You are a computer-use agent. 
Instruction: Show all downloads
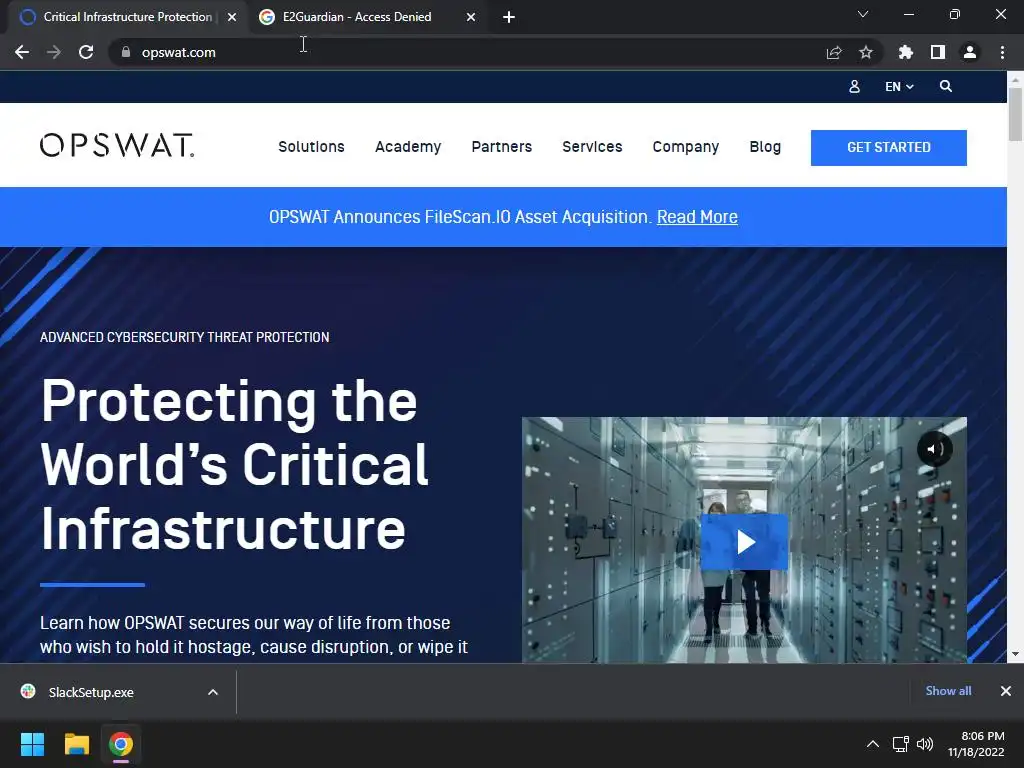948,691
